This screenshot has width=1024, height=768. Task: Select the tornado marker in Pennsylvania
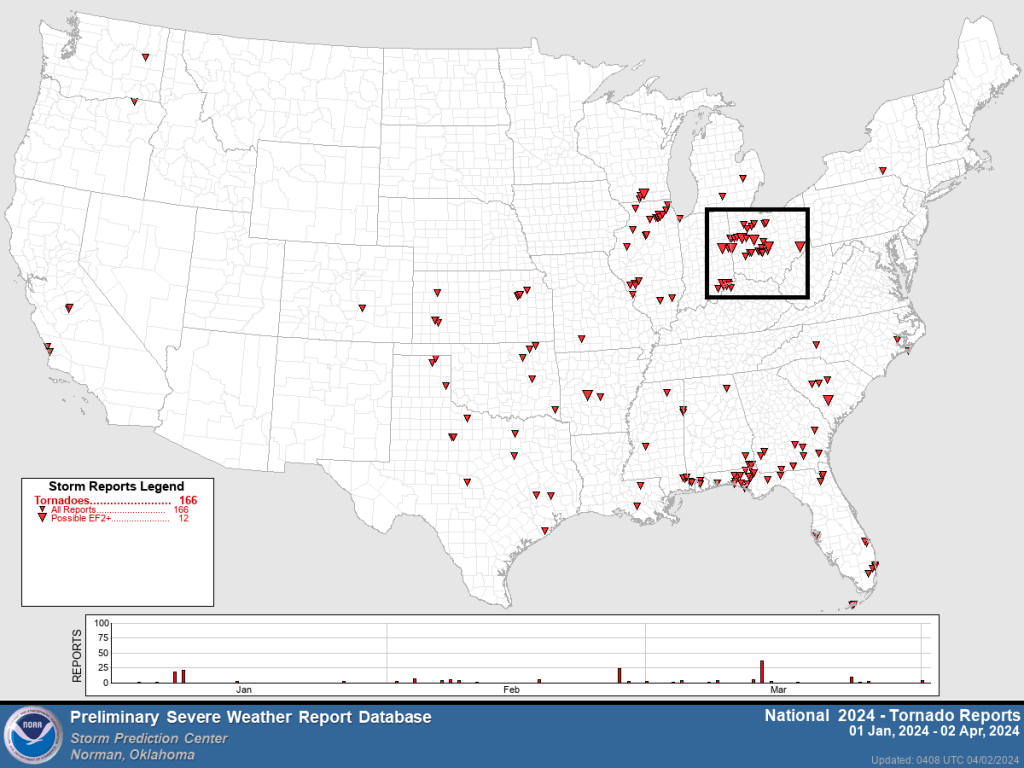[882, 170]
